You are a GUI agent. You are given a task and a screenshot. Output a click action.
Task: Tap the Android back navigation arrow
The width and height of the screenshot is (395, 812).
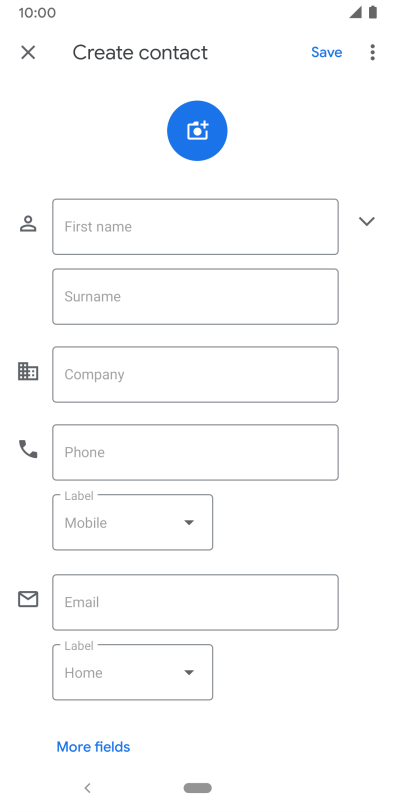[87, 788]
